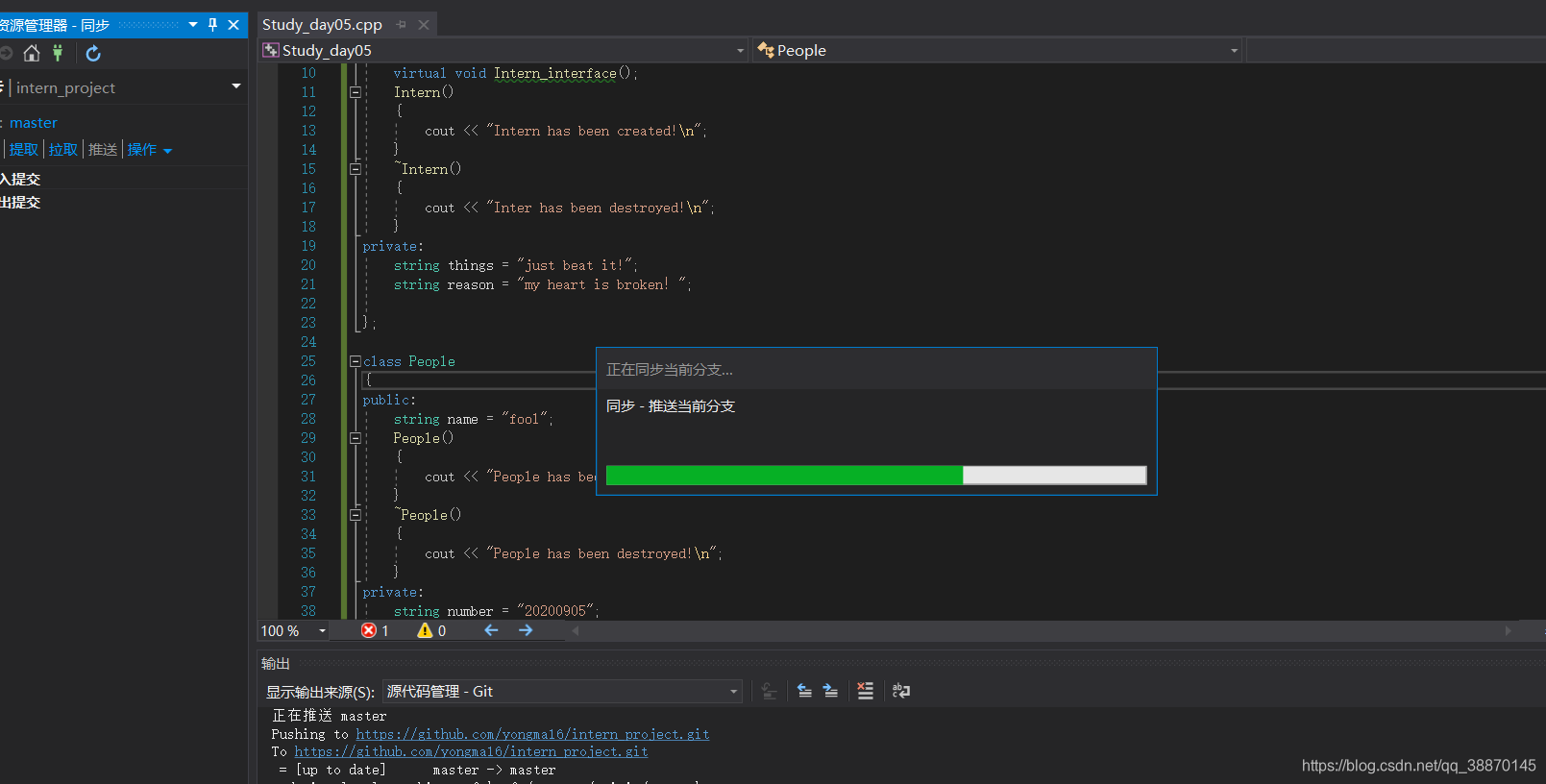Click the grayed-out find message in code icon

[x=769, y=691]
